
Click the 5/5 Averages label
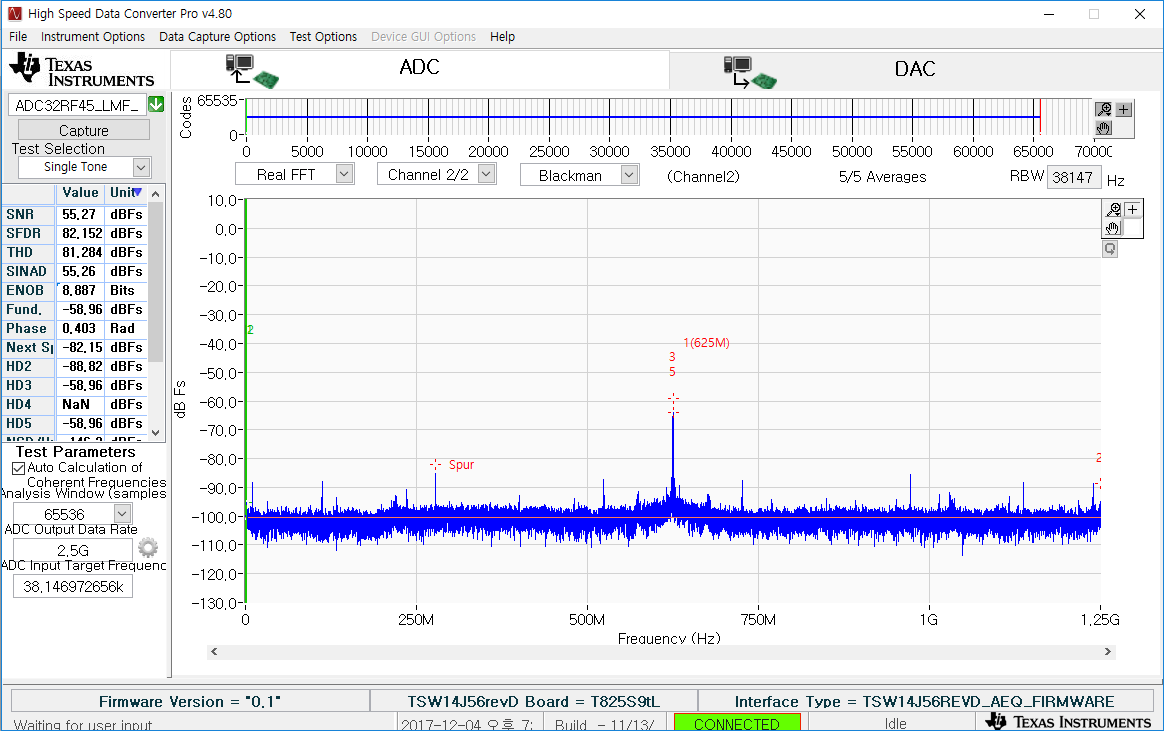click(x=883, y=177)
